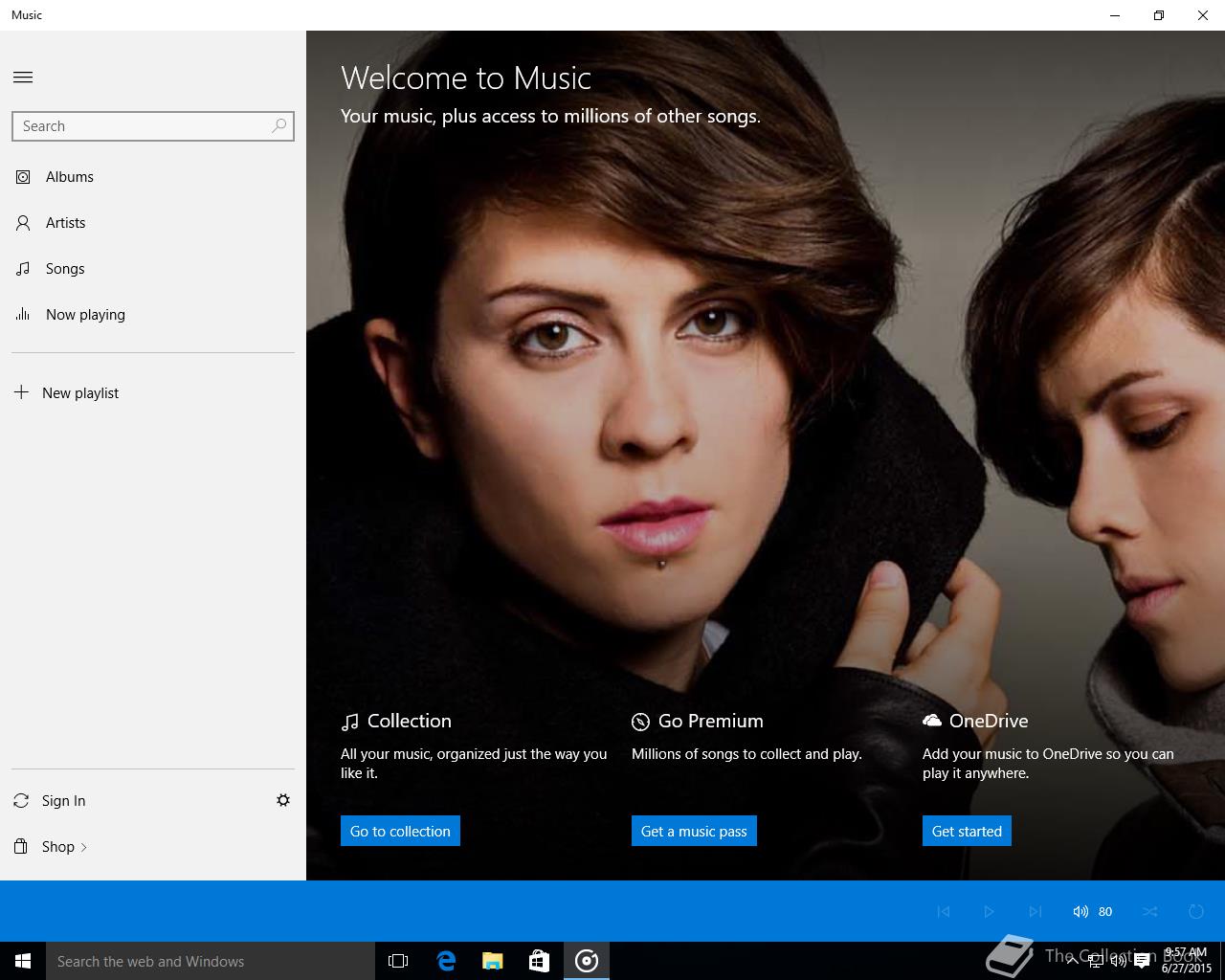
Task: Click the Search input field
Action: click(x=142, y=126)
